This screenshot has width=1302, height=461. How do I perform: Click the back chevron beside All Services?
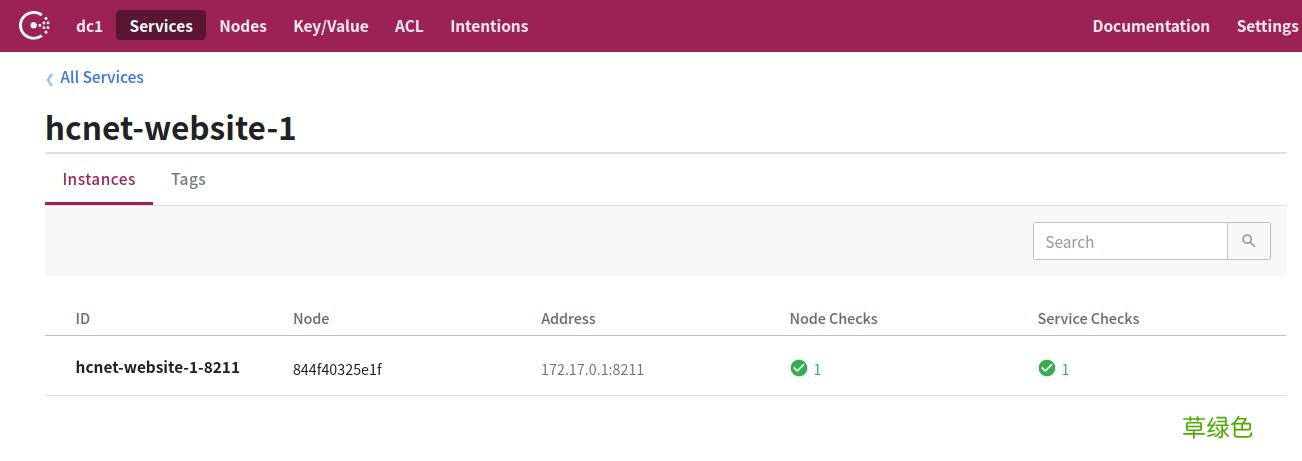50,79
